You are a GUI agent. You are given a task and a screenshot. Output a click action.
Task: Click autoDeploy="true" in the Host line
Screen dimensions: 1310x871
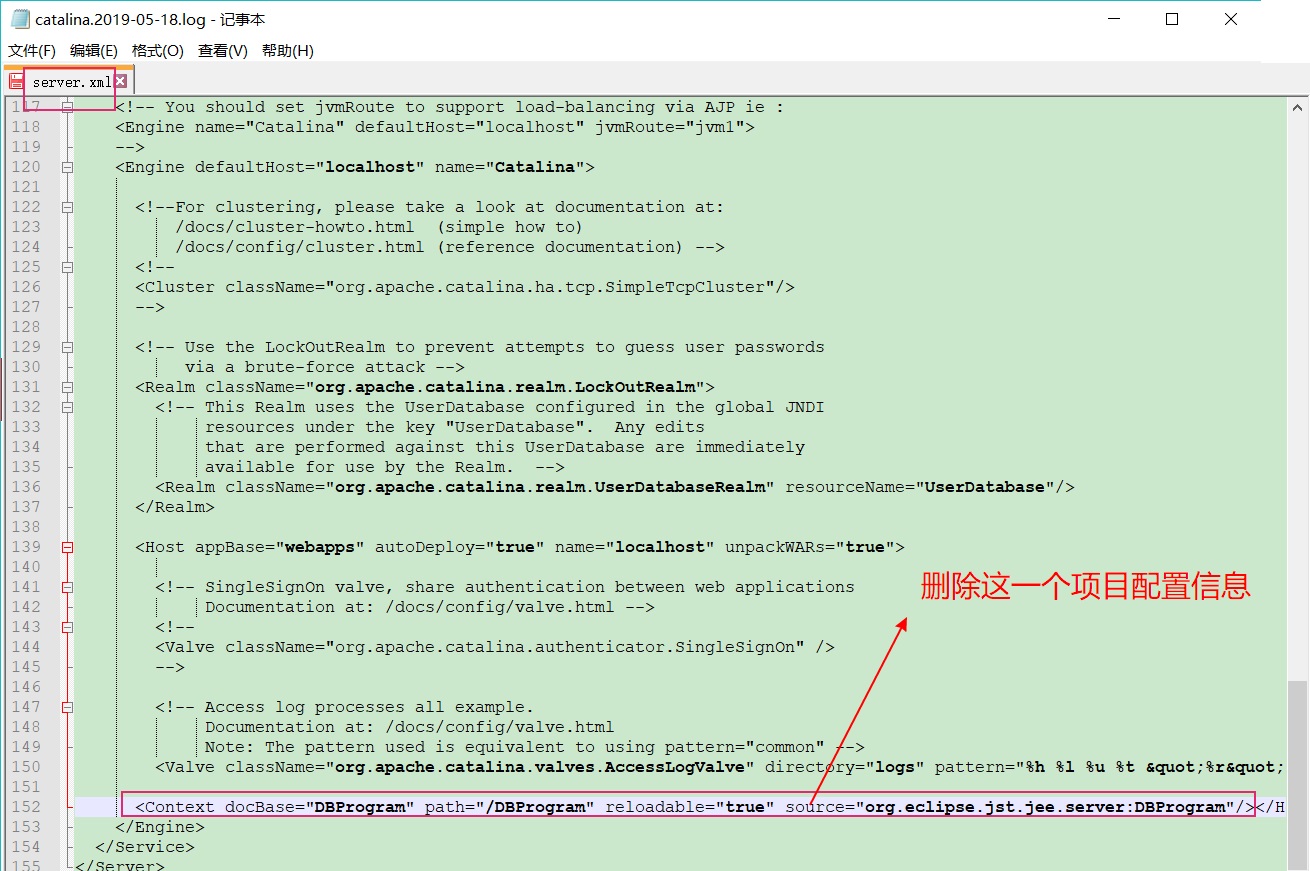[460, 547]
